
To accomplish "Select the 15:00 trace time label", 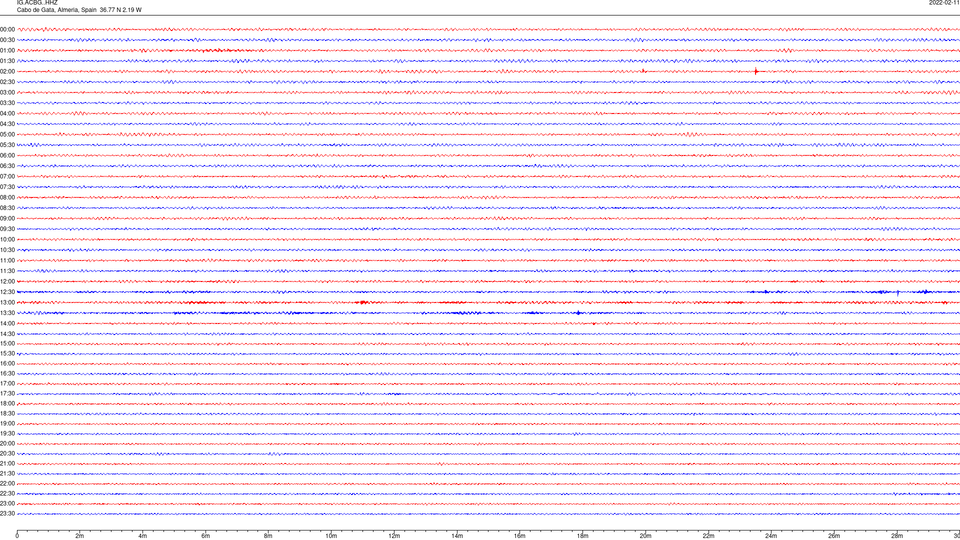I will (x=7, y=343).
